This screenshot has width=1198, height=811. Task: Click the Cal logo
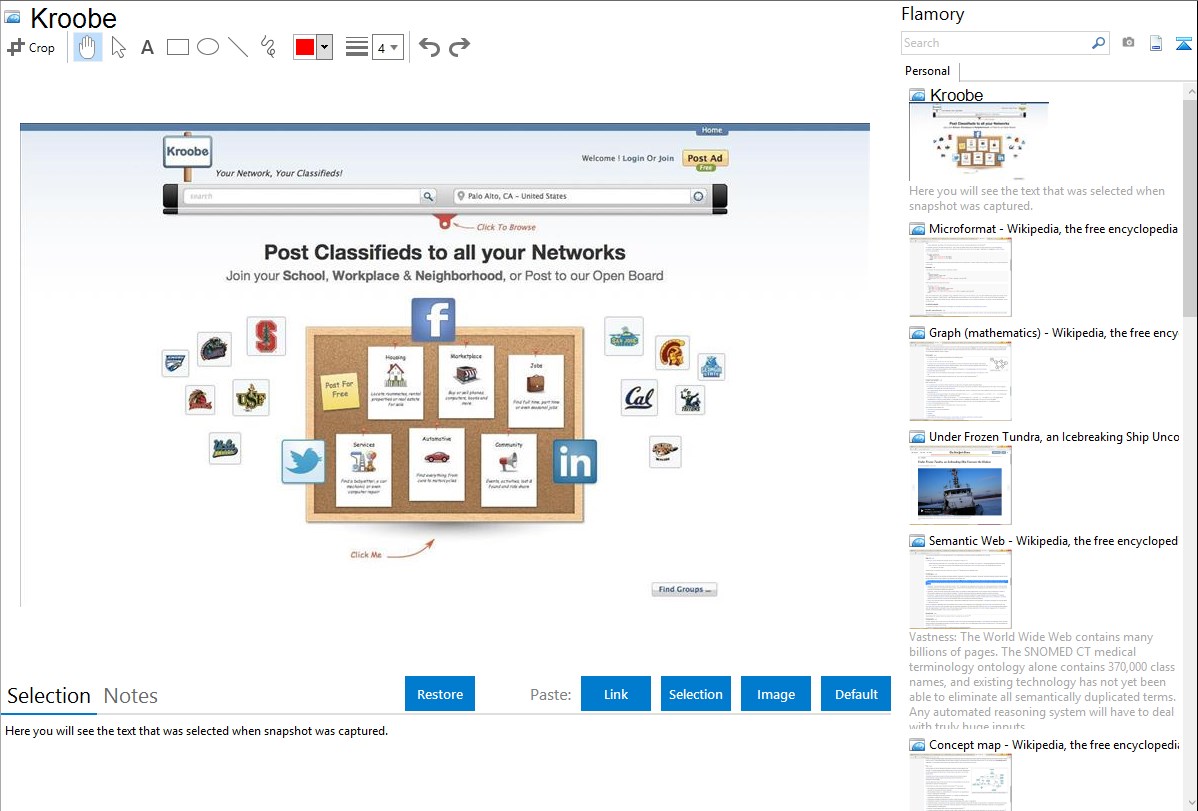pos(639,398)
